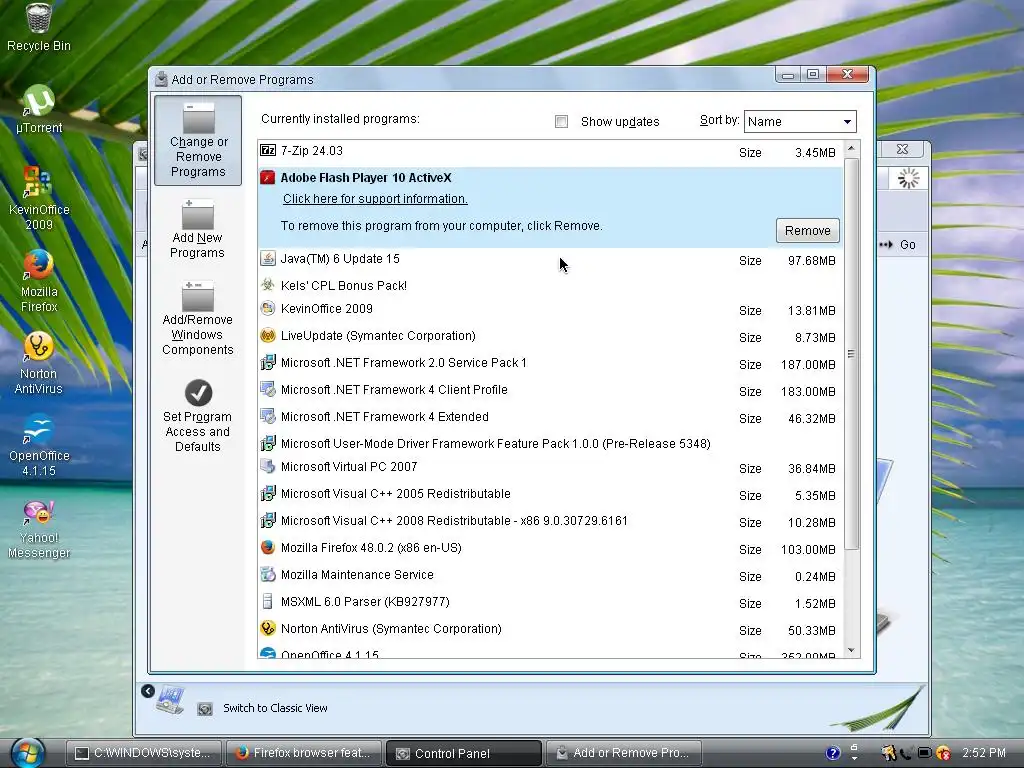
Task: Open OpenOffice 4.1.15 desktop shortcut
Action: tap(39, 445)
